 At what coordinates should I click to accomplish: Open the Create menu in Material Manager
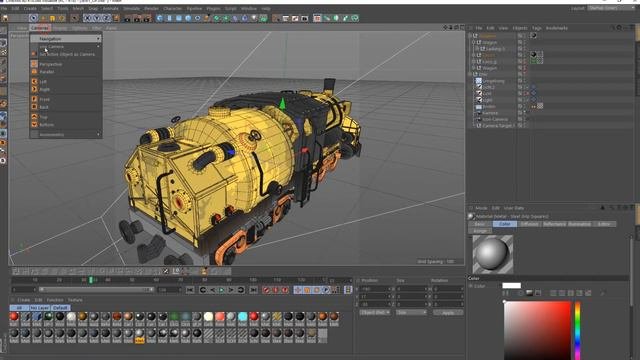pos(23,300)
